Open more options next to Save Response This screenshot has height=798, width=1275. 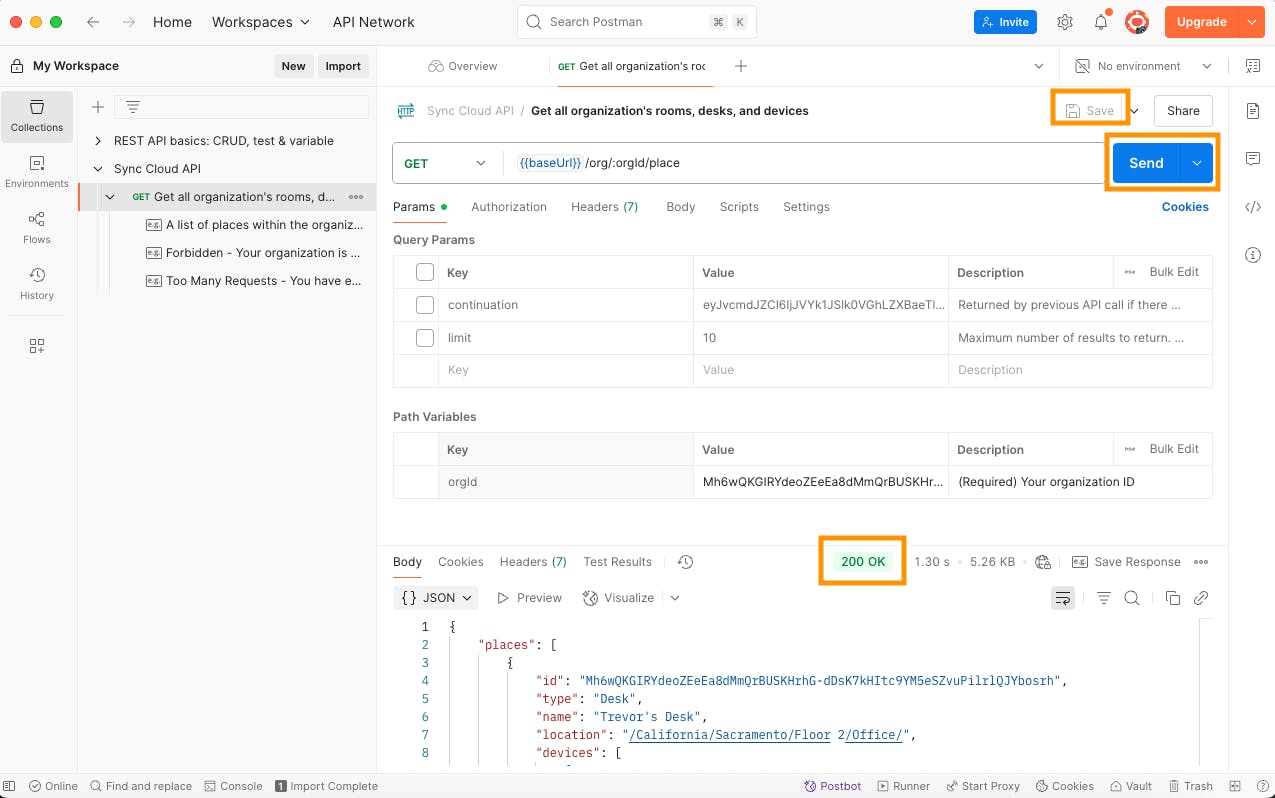(1201, 562)
